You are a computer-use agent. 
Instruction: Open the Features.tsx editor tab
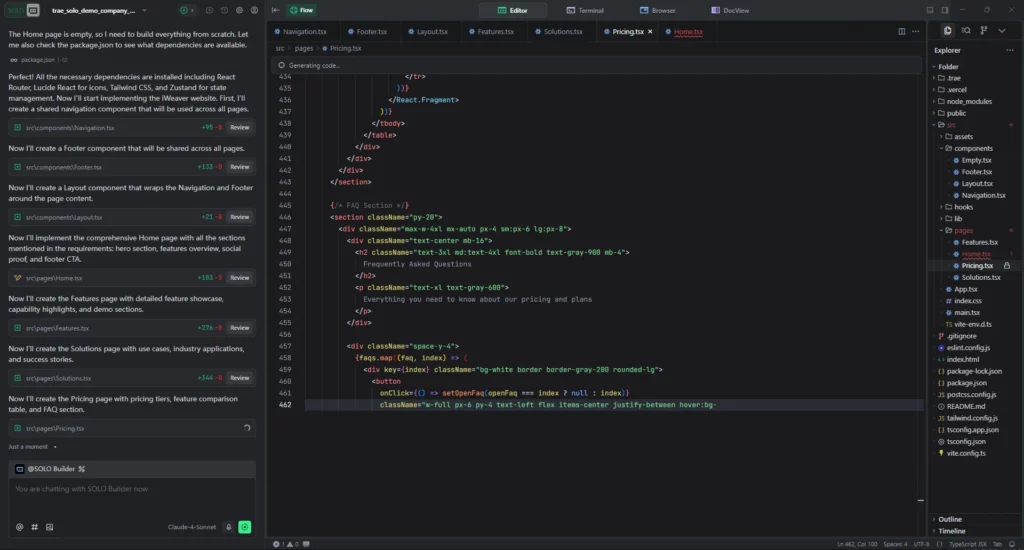point(491,31)
